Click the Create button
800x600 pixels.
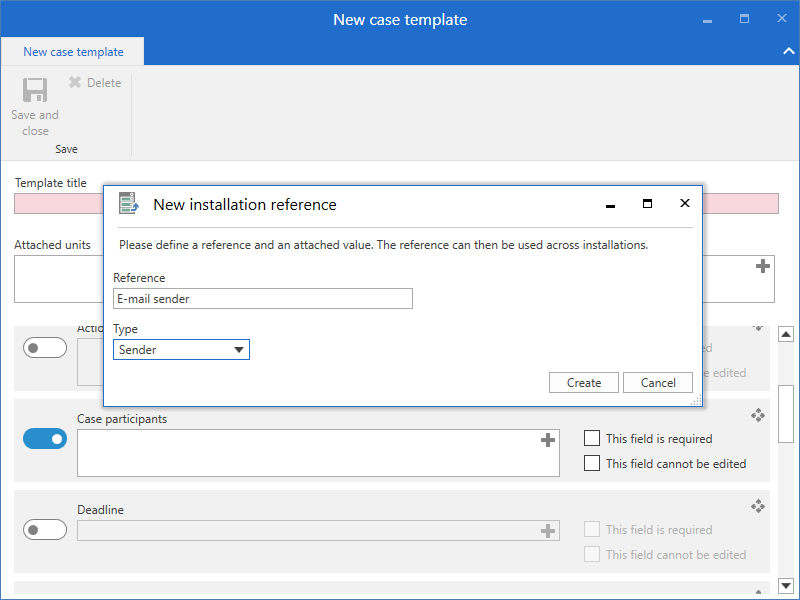[x=584, y=383]
